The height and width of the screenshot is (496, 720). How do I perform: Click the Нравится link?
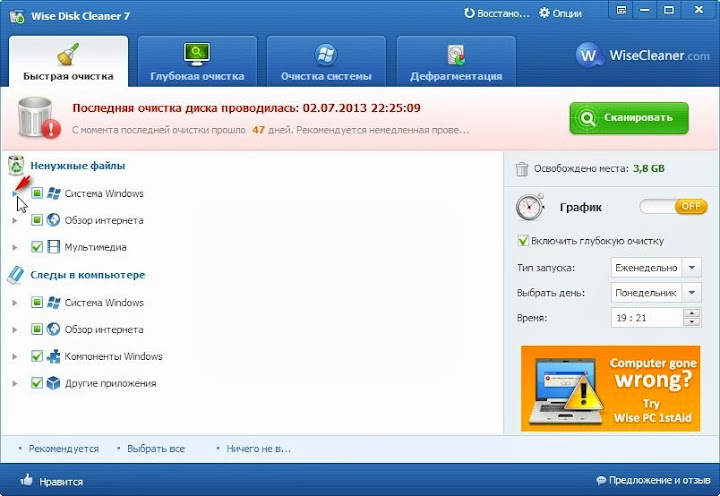pyautogui.click(x=61, y=482)
